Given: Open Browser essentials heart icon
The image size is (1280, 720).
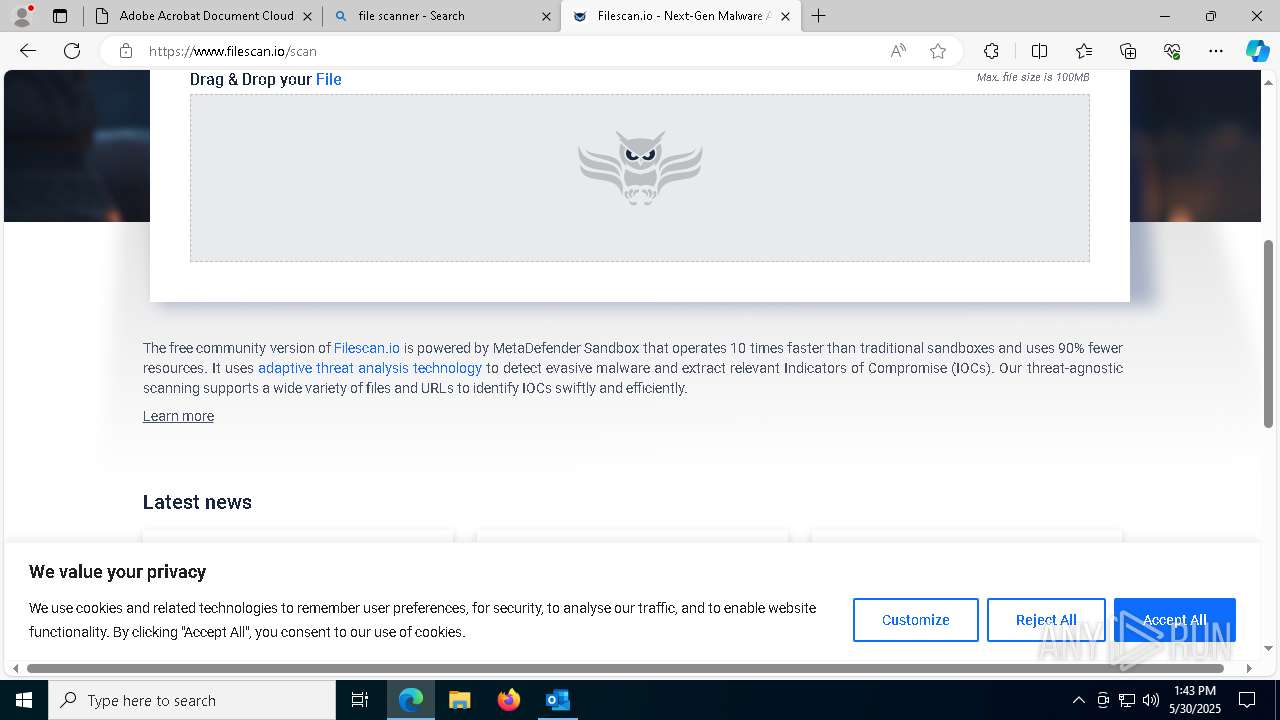Looking at the screenshot, I should (x=1172, y=51).
